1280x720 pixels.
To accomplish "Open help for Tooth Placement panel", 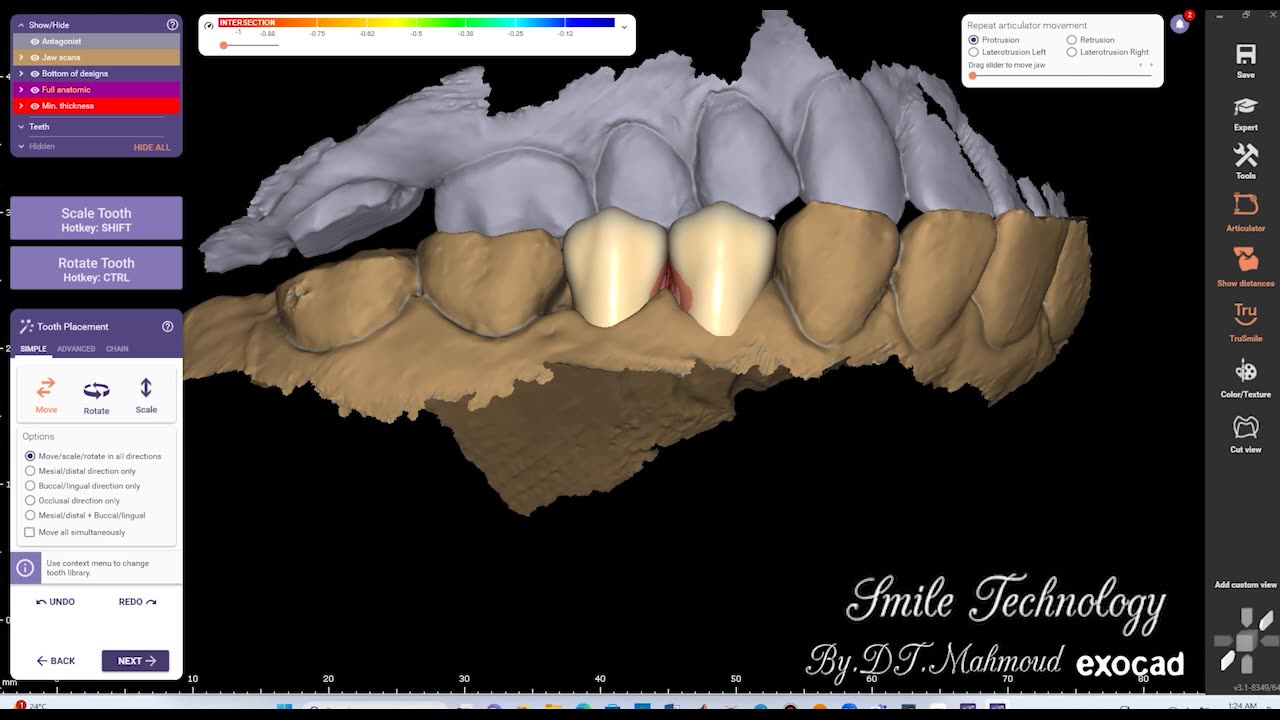I will 167,326.
